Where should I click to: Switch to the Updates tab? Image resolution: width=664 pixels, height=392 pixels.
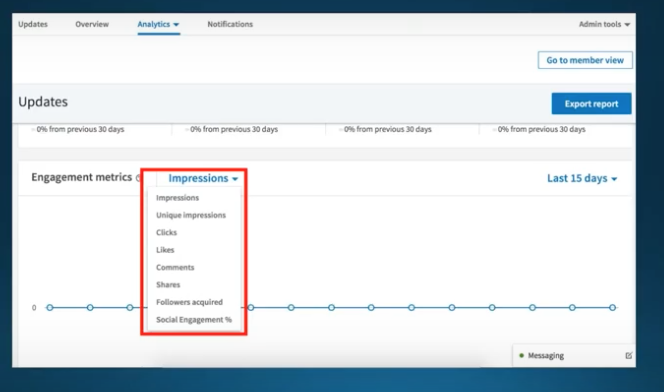coord(33,24)
